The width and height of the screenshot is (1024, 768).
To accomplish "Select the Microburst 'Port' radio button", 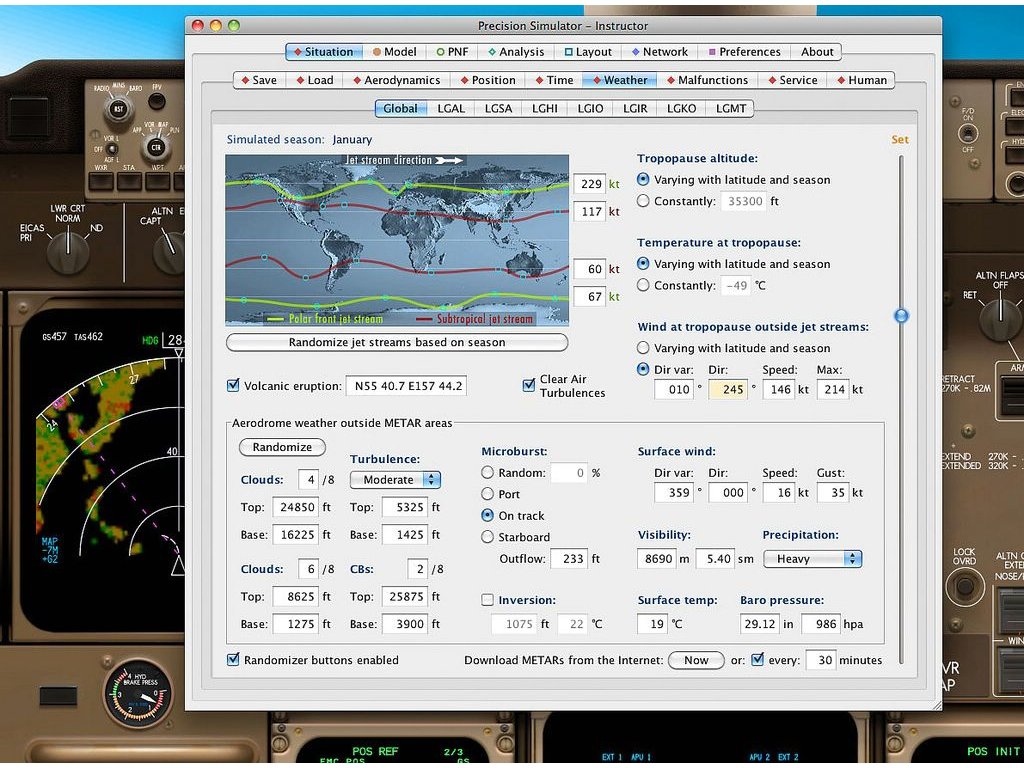I will [487, 494].
